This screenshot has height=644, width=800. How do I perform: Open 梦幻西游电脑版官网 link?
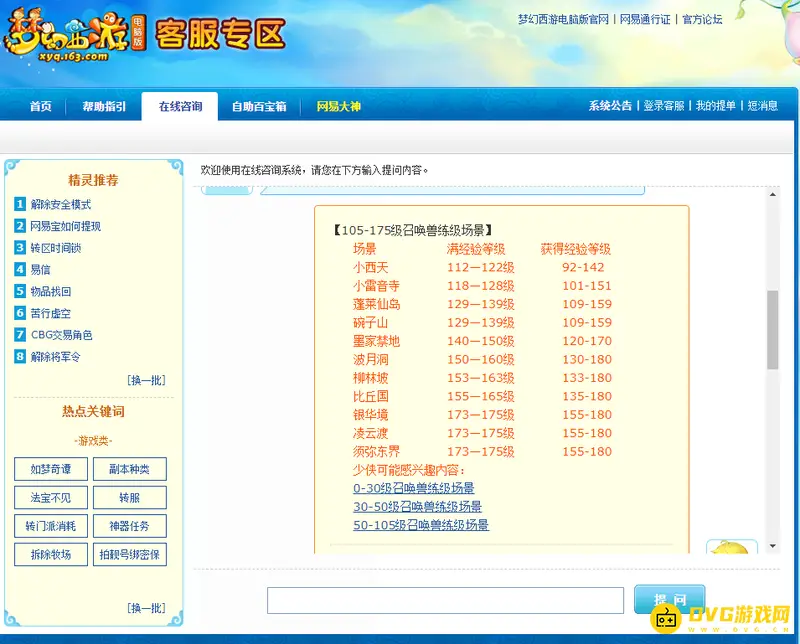tap(563, 19)
